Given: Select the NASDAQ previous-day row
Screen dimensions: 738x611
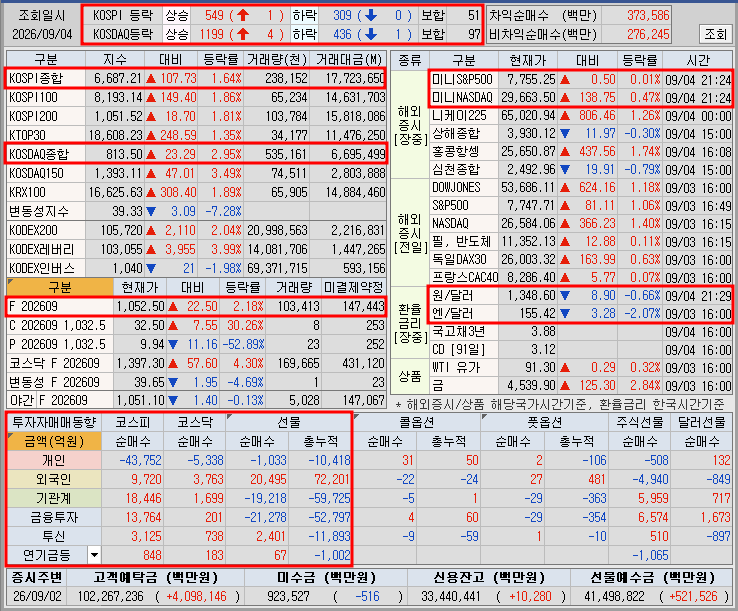Looking at the screenshot, I should pos(581,224).
